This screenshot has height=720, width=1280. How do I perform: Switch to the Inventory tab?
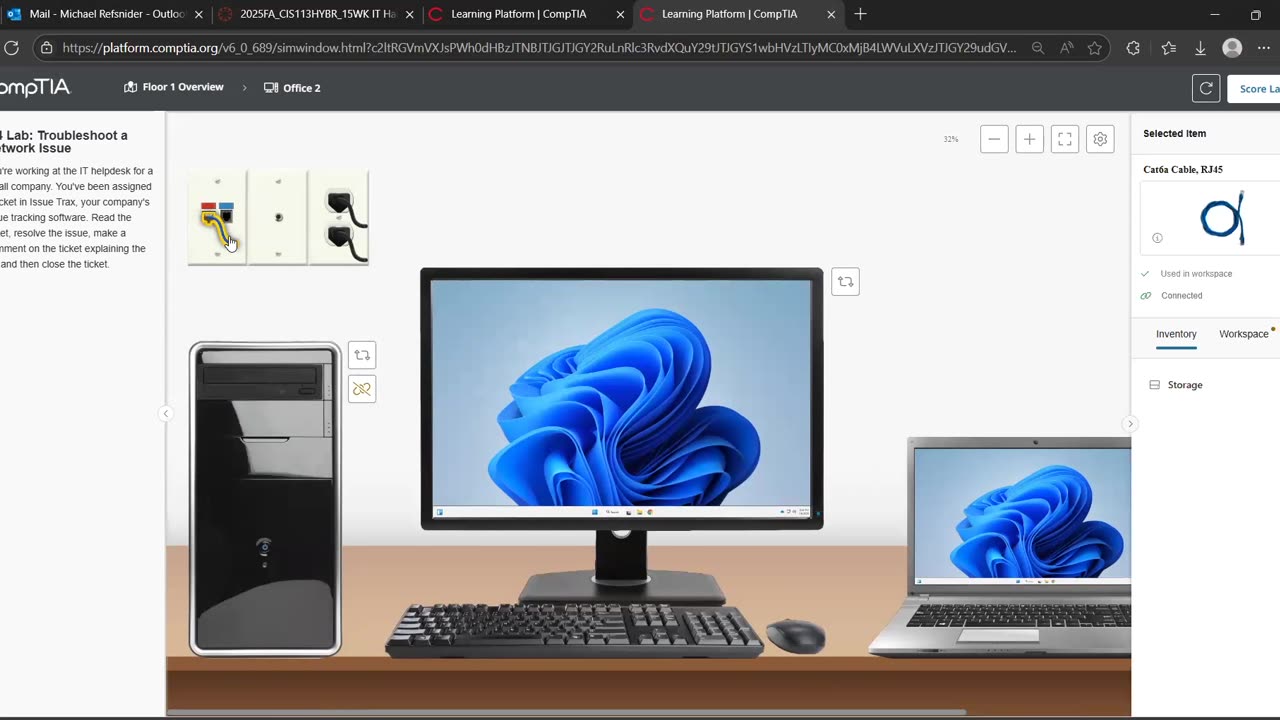pyautogui.click(x=1176, y=334)
